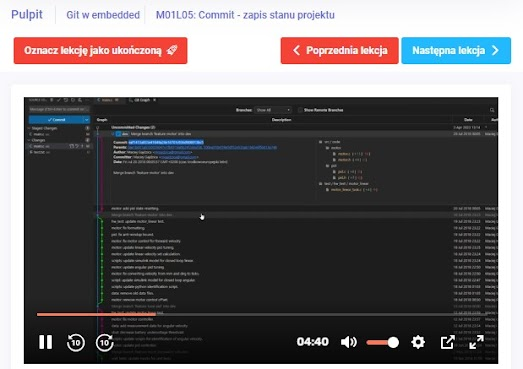Open video in pop-out window
The image size is (523, 369).
pyautogui.click(x=447, y=342)
